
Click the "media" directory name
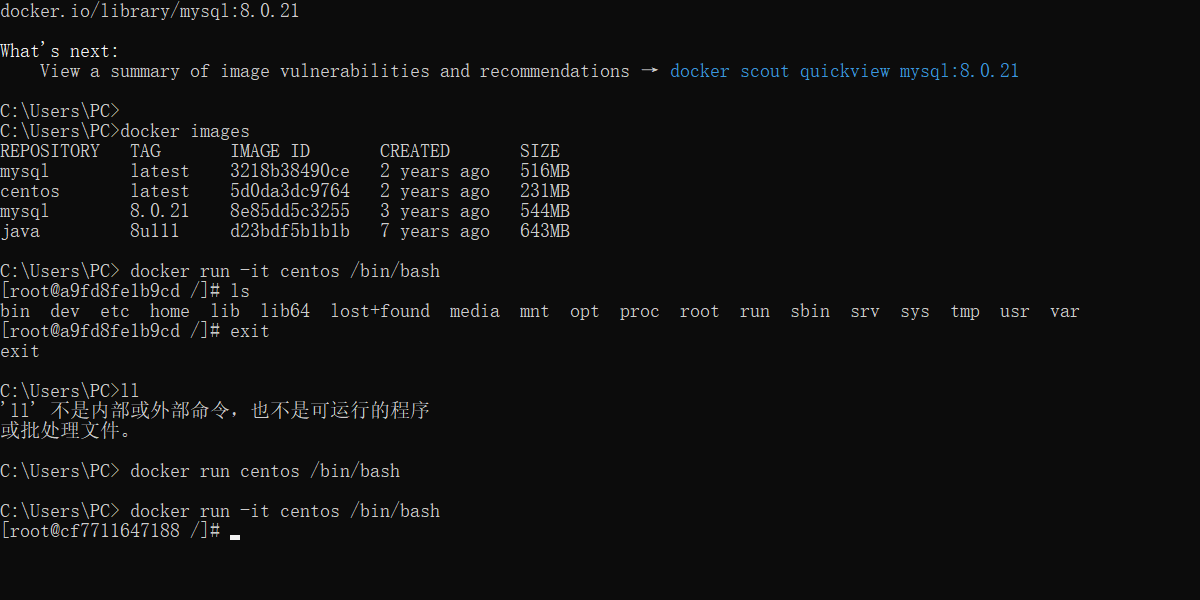point(475,311)
